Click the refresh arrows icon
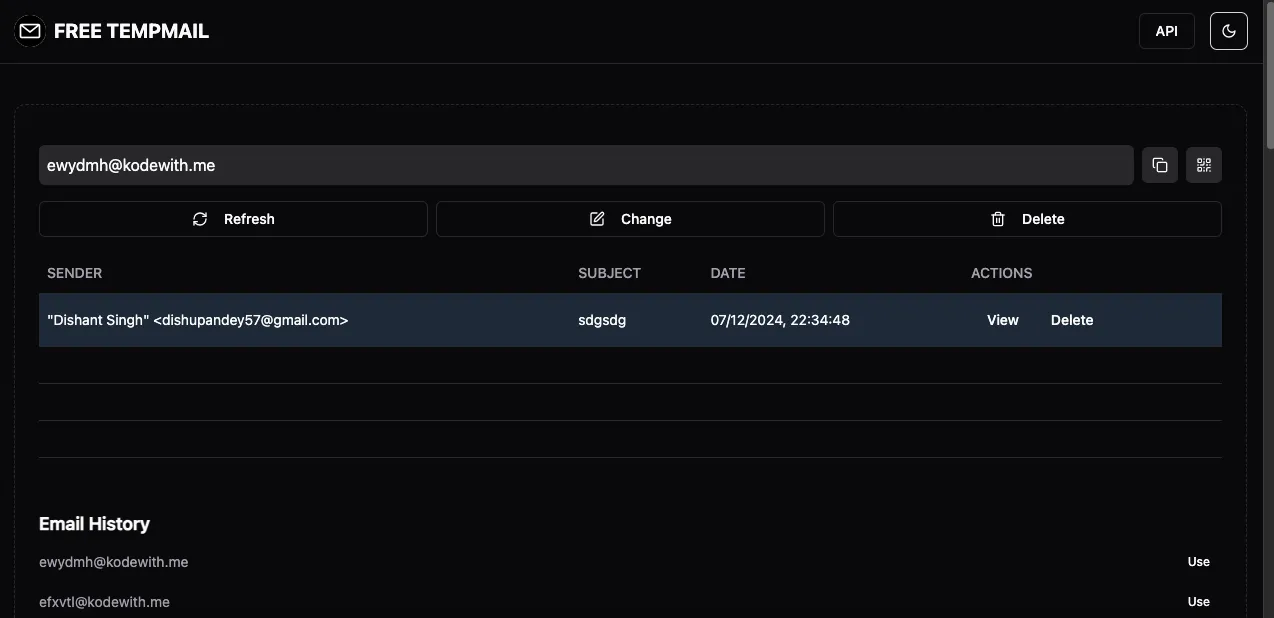 coord(200,219)
